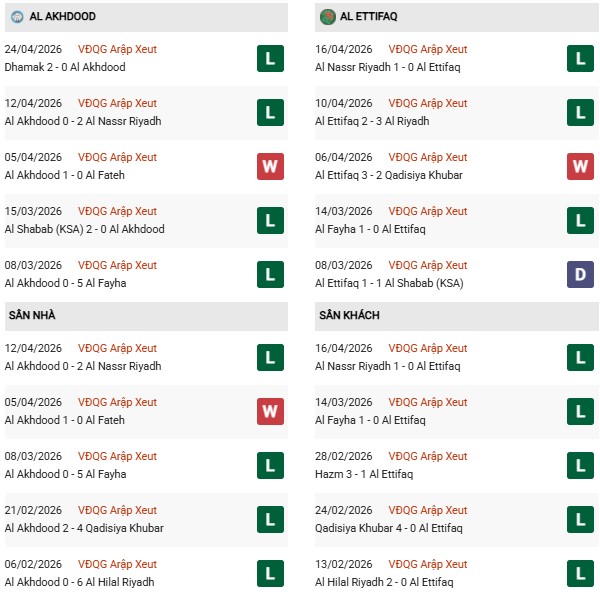The height and width of the screenshot is (596, 600).
Task: Open the Al Hilal Riyadh 2-0 Al Ettifaq match
Action: point(384,582)
